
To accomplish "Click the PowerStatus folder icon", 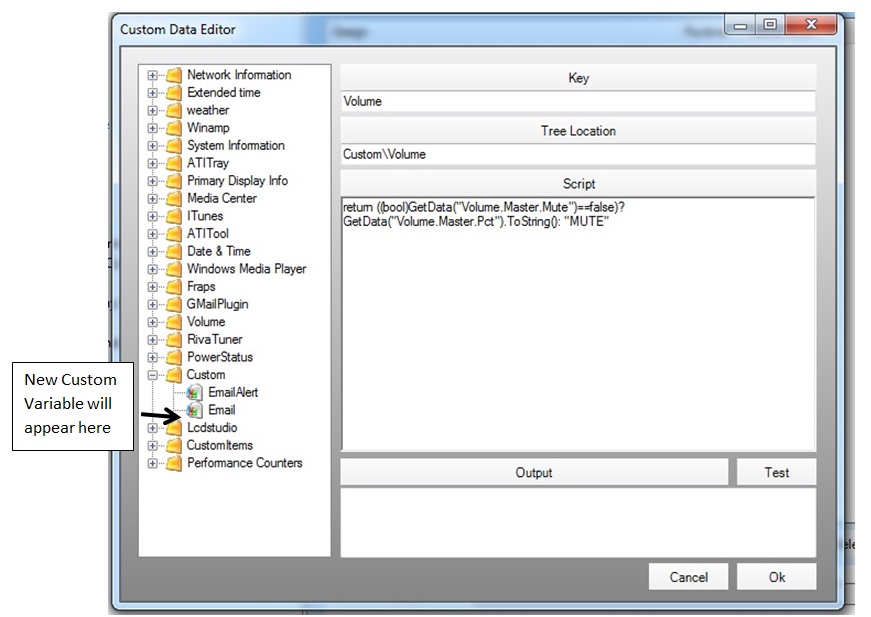I will pyautogui.click(x=174, y=358).
